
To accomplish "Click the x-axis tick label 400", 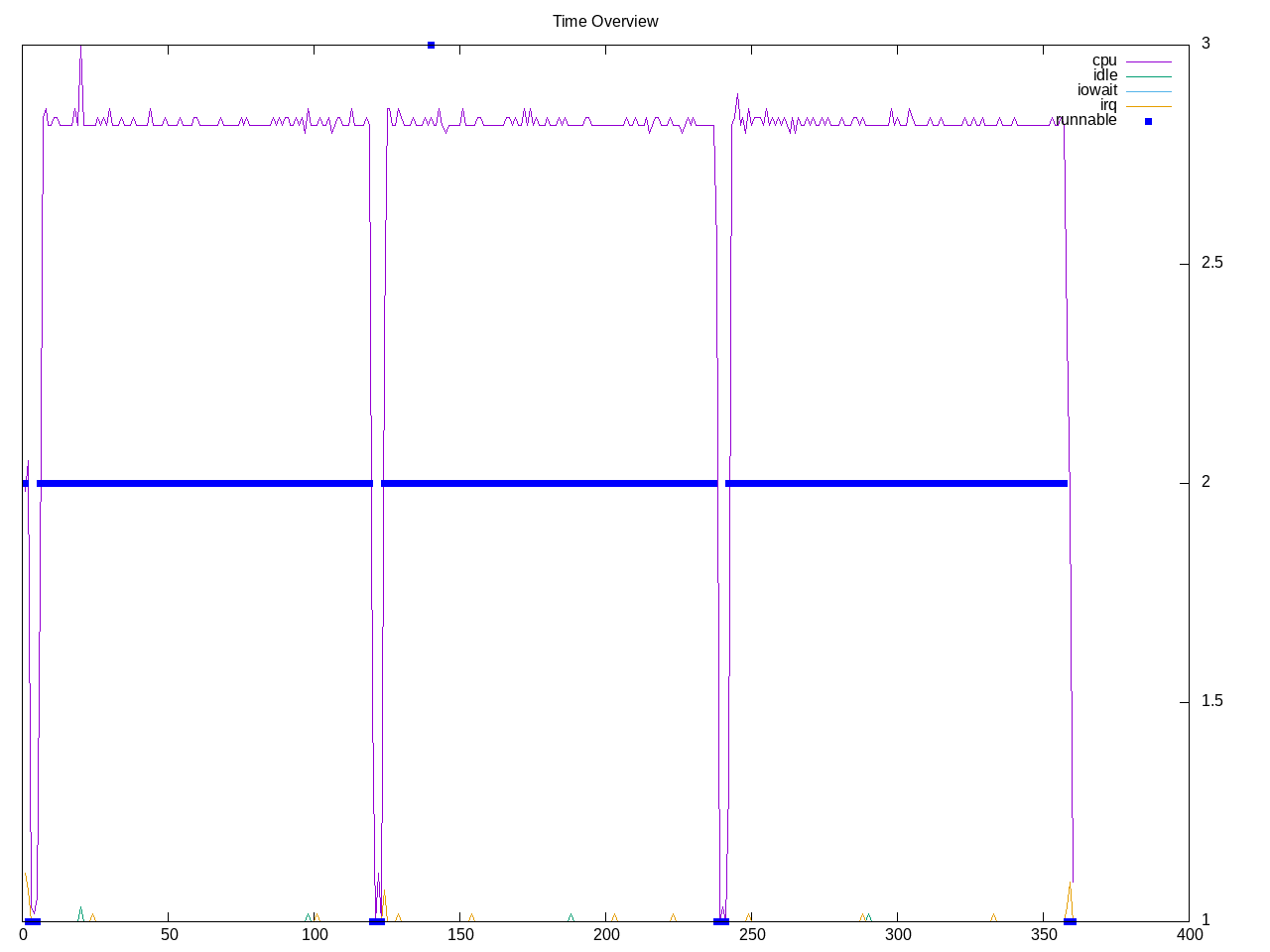I will (1189, 934).
